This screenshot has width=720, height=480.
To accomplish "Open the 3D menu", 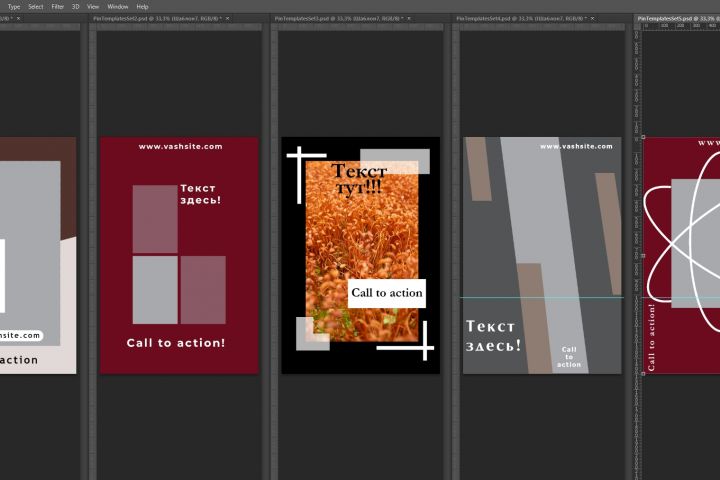I will [x=76, y=6].
